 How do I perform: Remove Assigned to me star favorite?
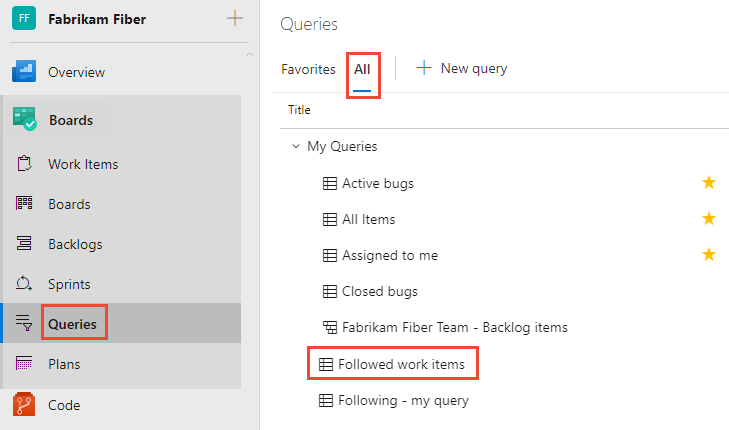pyautogui.click(x=709, y=254)
